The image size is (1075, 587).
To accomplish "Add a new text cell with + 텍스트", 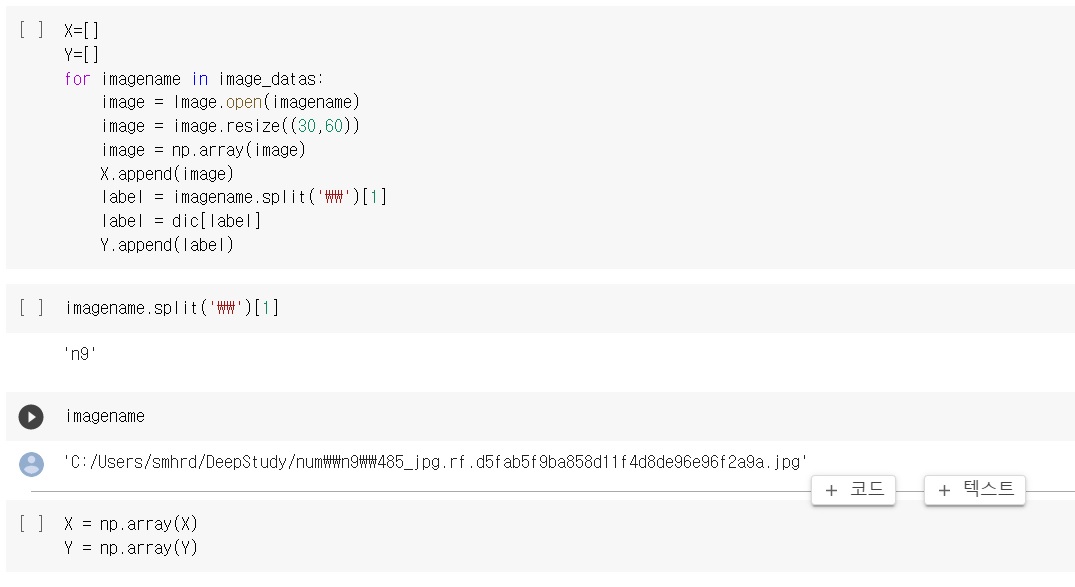I will (974, 490).
